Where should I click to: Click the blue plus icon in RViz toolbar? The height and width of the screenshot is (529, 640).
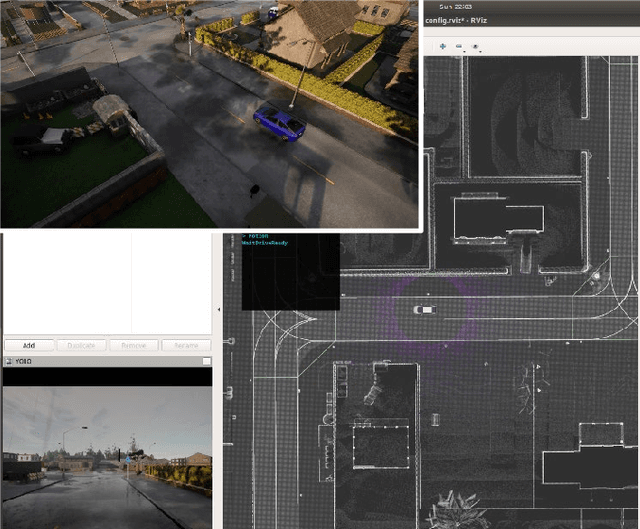pos(443,46)
